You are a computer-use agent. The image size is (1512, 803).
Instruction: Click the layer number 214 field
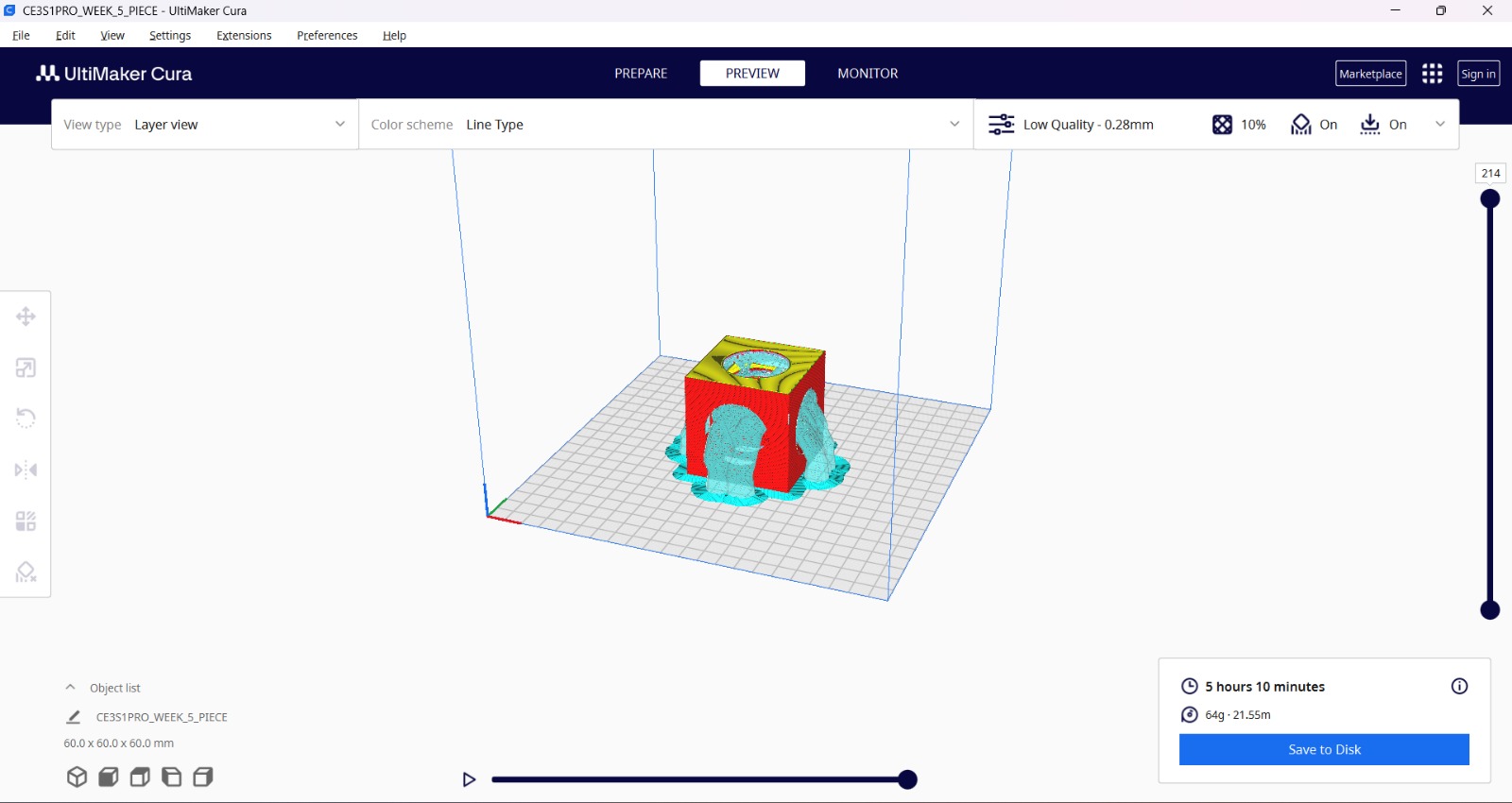[1490, 173]
